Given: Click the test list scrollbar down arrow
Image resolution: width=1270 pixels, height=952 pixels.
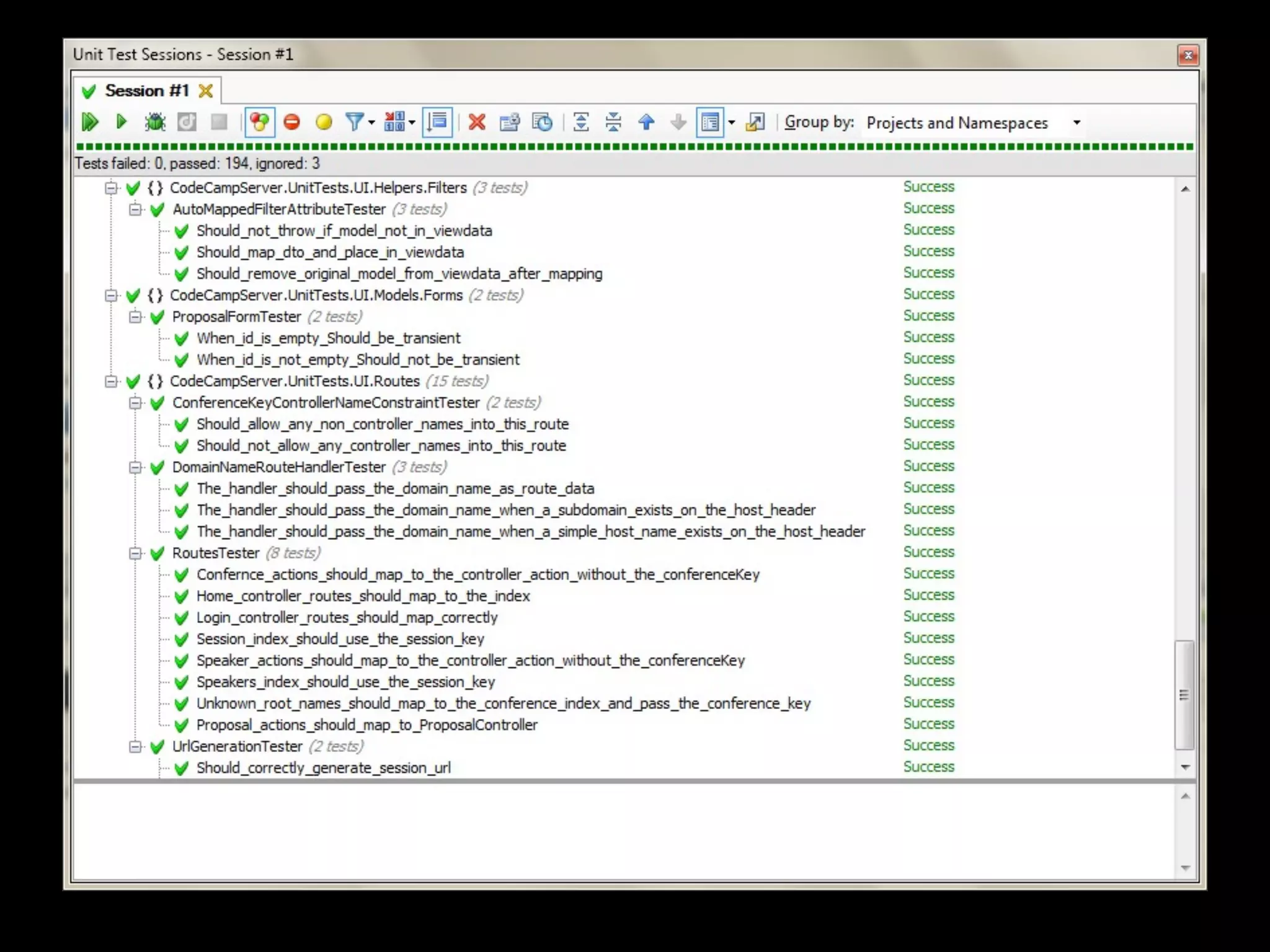Looking at the screenshot, I should (1185, 767).
